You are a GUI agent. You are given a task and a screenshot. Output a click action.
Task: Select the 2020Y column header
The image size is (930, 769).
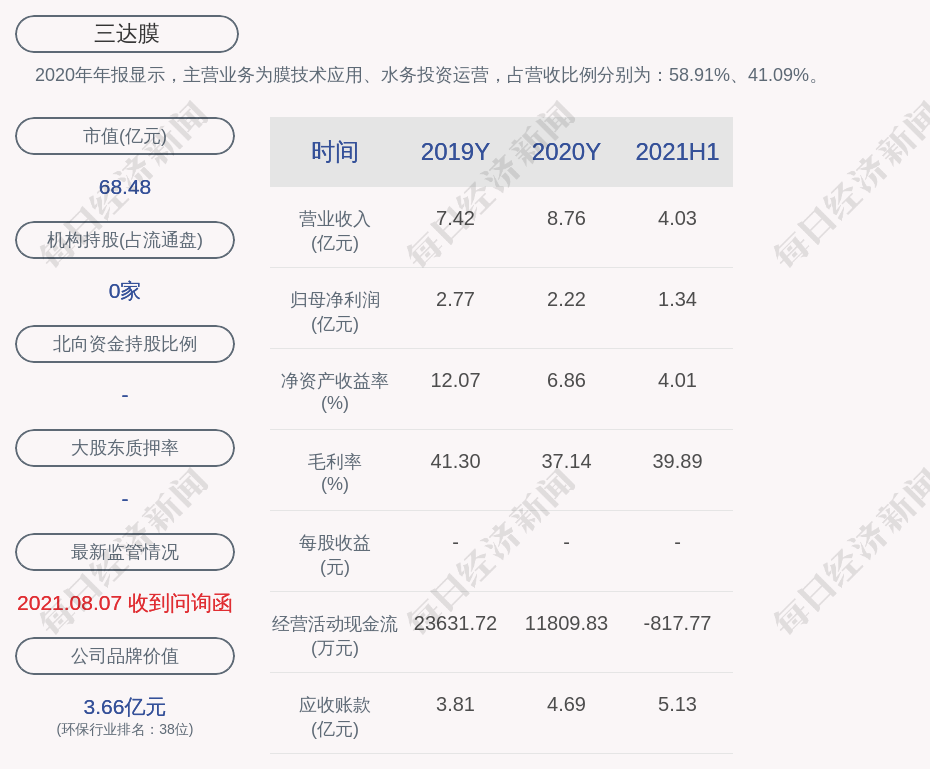(x=566, y=152)
